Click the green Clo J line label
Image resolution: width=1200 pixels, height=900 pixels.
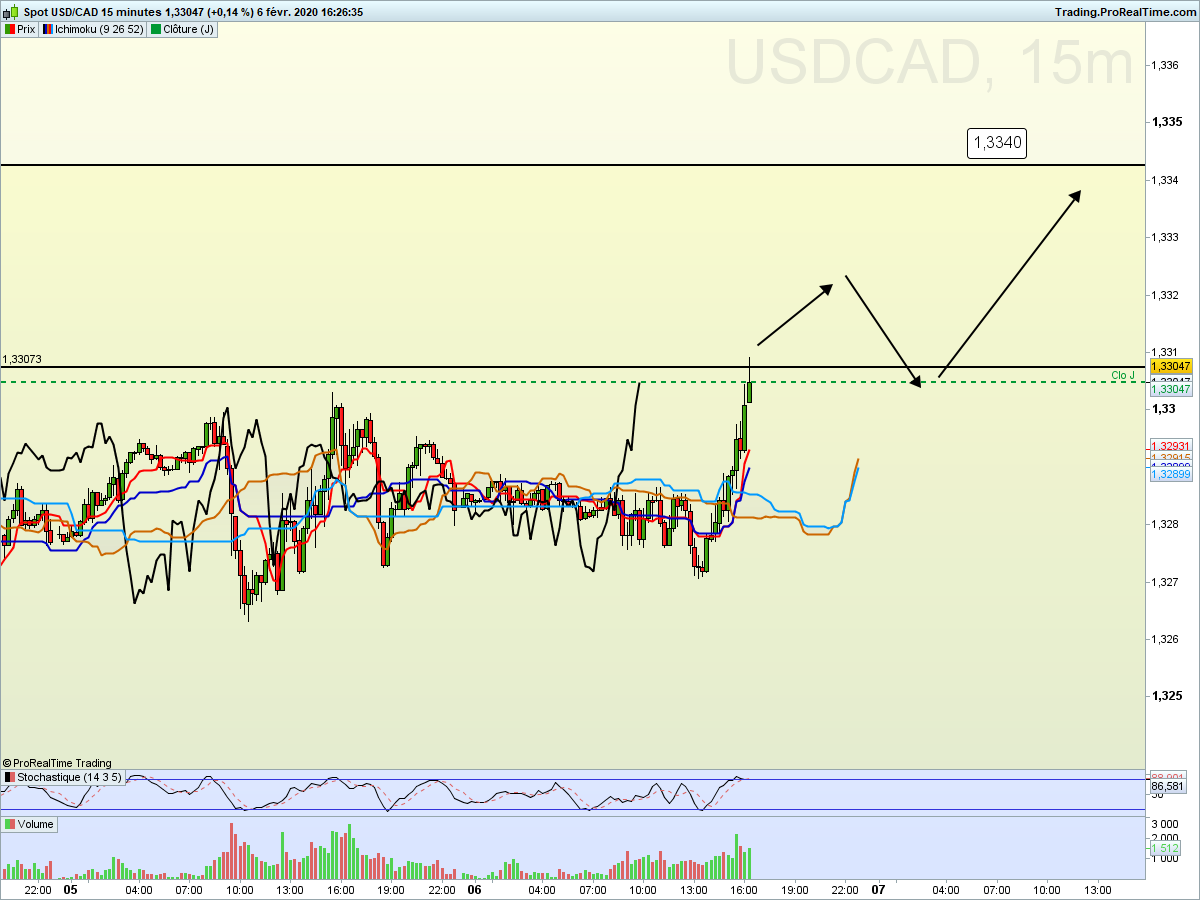tap(1123, 376)
